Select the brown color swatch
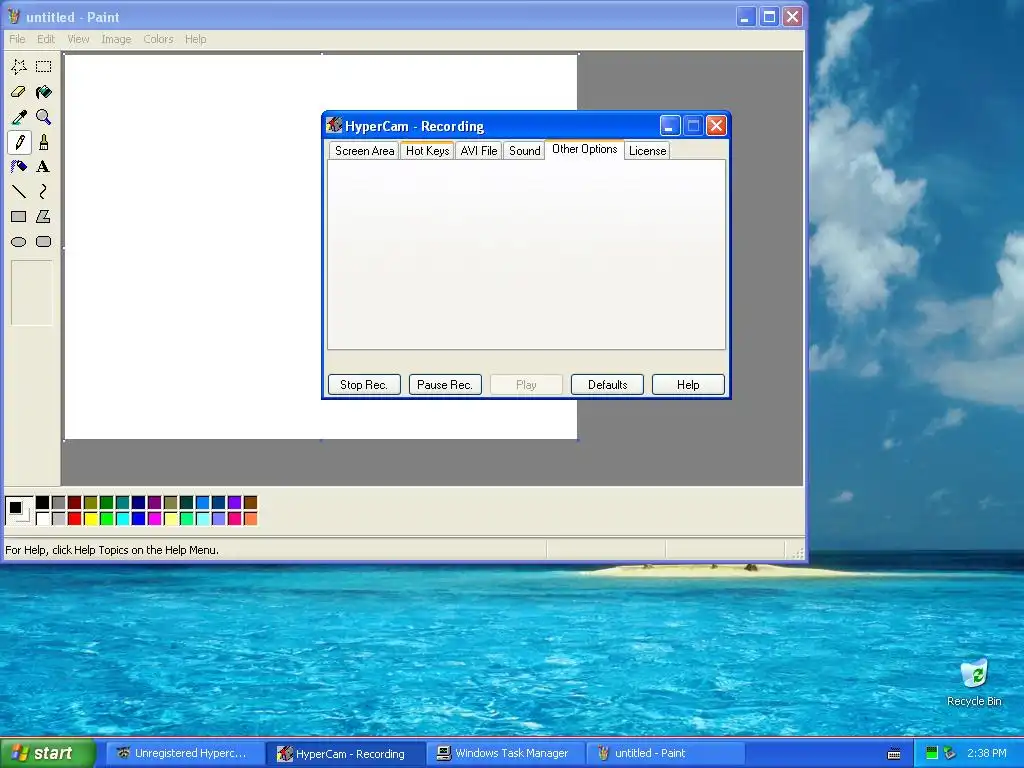 [x=251, y=502]
